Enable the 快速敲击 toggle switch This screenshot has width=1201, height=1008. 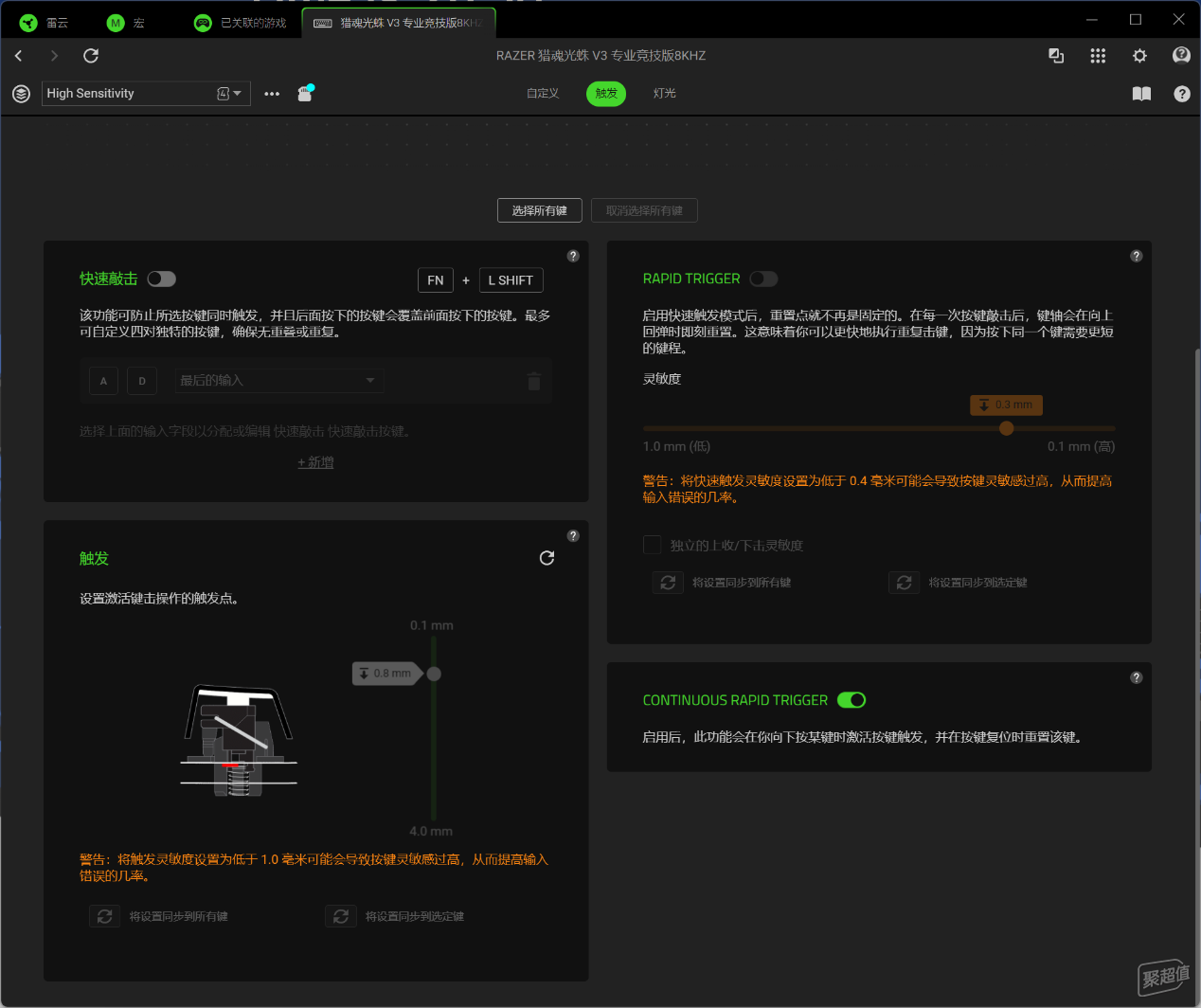162,279
